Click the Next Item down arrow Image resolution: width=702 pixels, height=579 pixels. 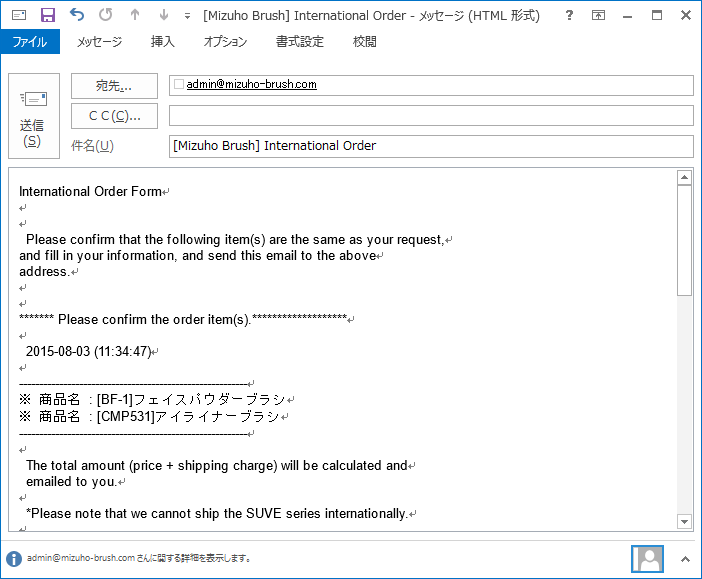164,15
